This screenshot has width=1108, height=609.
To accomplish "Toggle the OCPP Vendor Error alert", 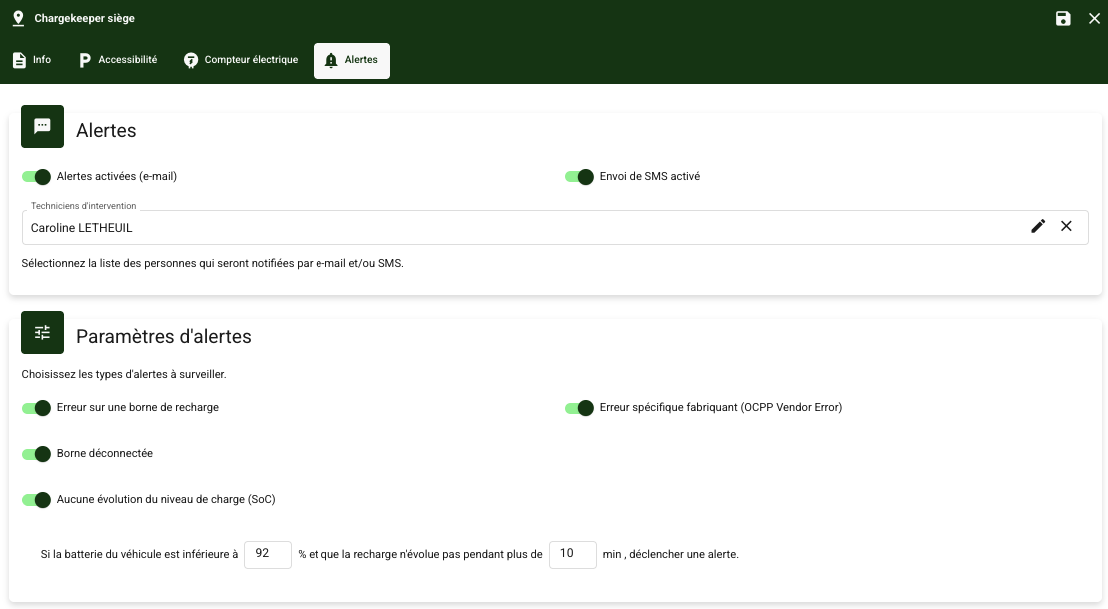I will point(580,408).
